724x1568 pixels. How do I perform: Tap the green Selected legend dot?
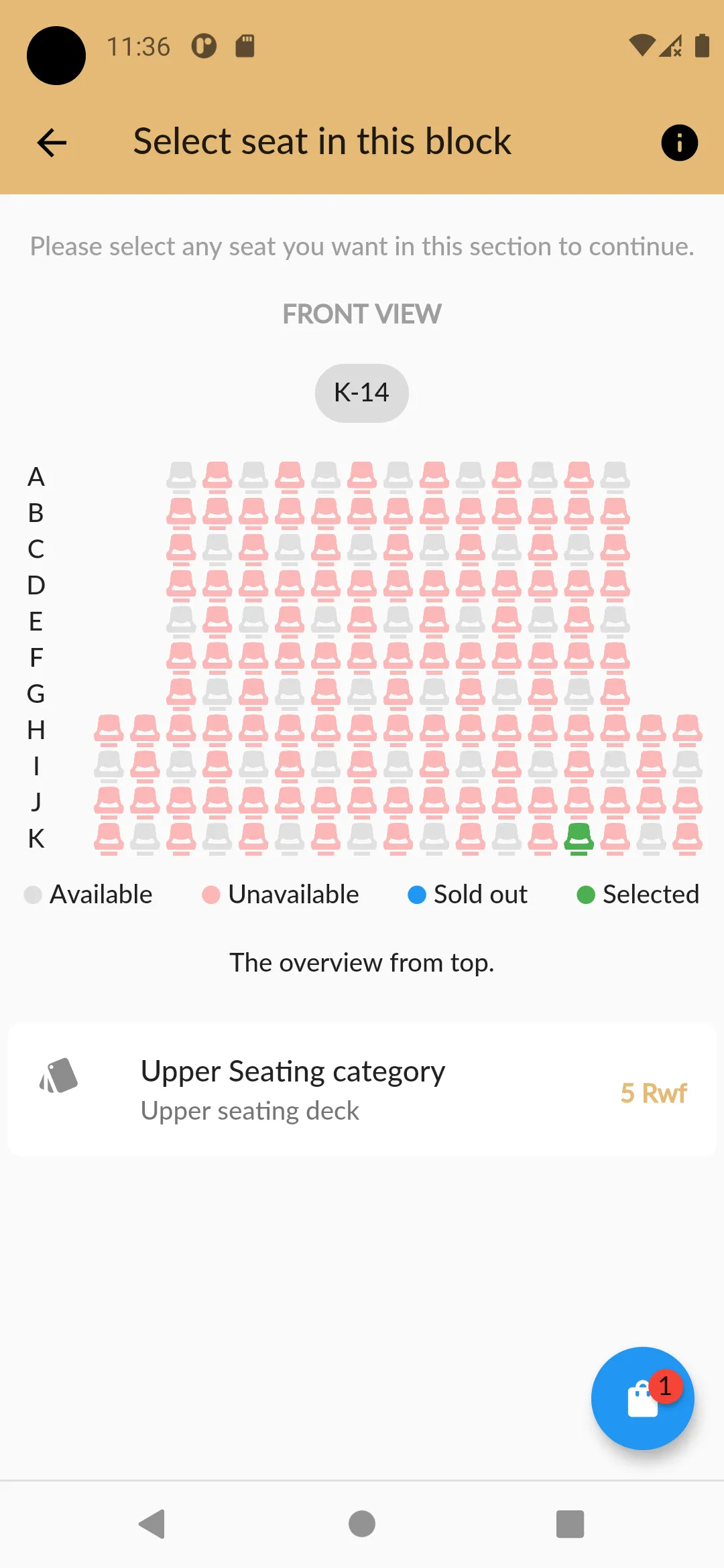(586, 895)
